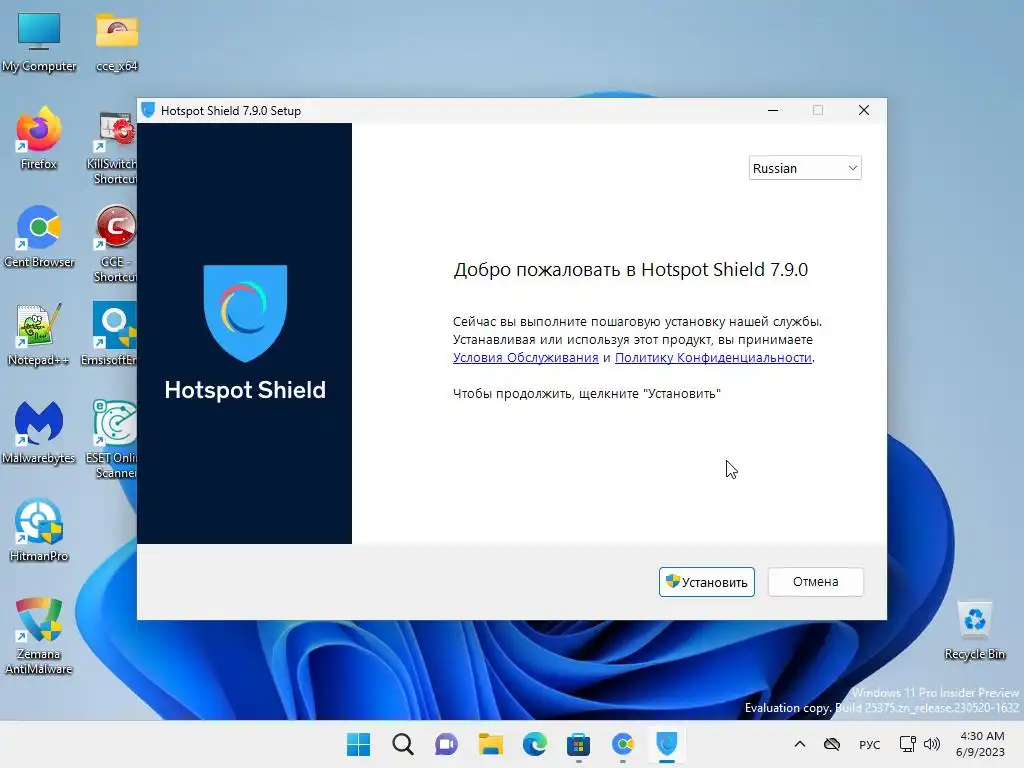The image size is (1024, 768).
Task: Open the Windows Start menu
Action: point(359,744)
